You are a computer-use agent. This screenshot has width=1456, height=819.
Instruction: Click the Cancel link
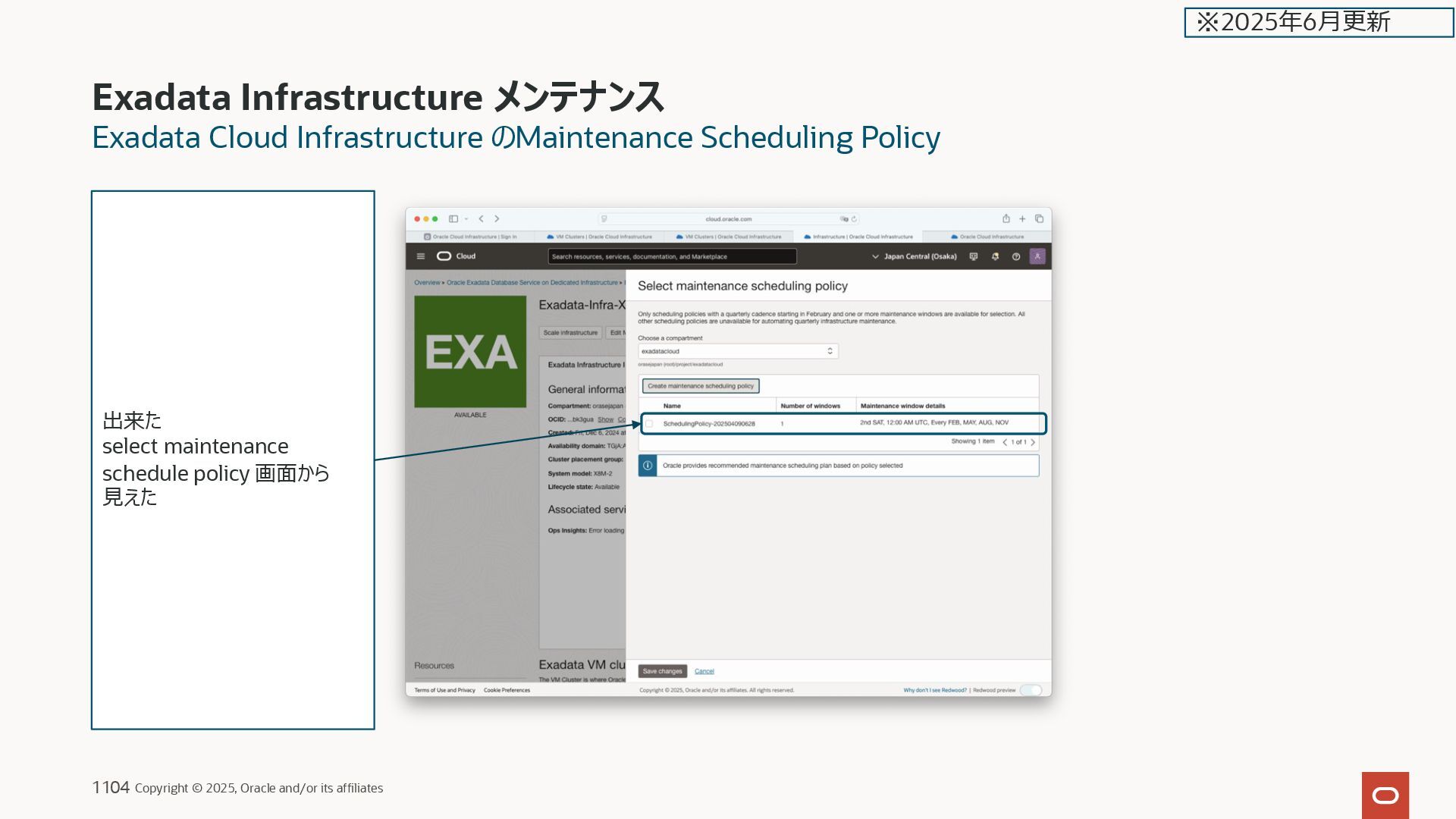click(x=704, y=671)
